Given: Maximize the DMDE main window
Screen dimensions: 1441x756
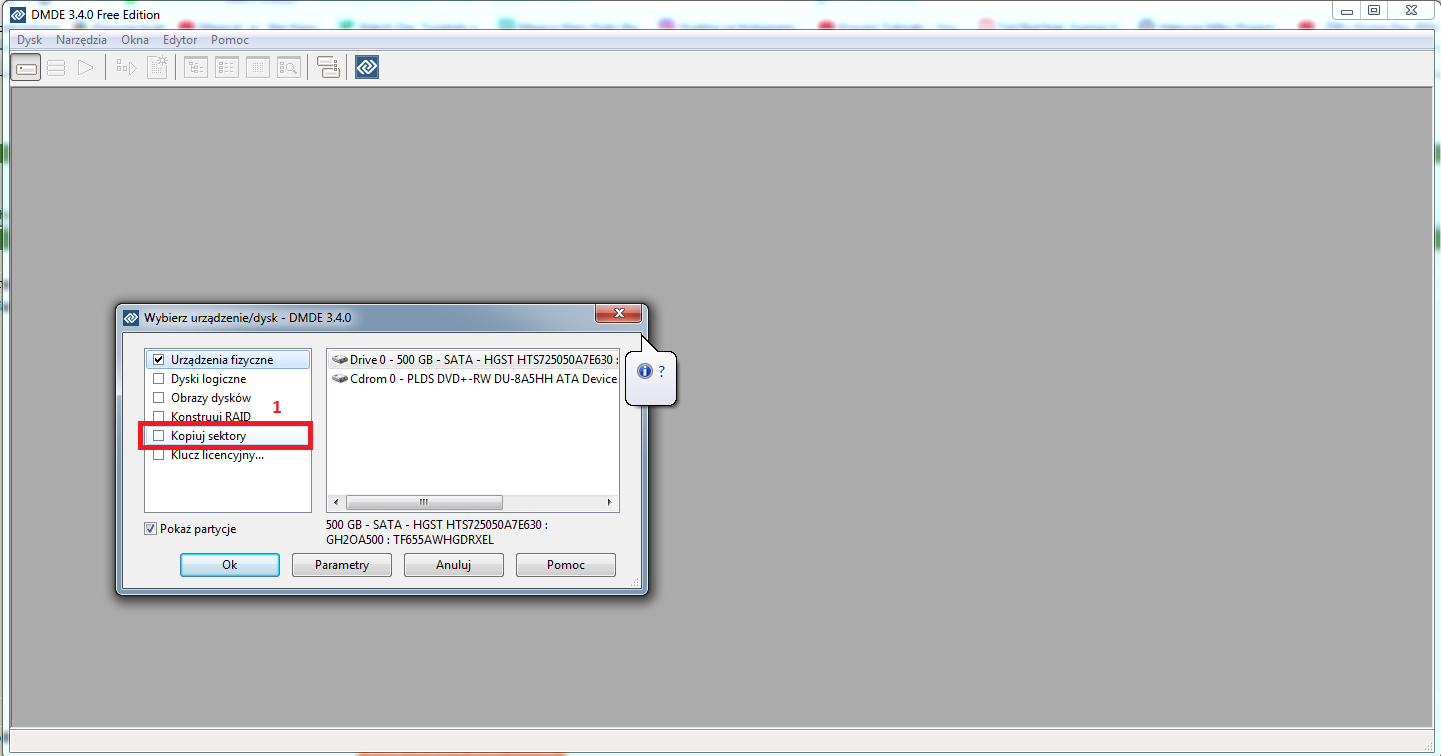Looking at the screenshot, I should click(1374, 10).
